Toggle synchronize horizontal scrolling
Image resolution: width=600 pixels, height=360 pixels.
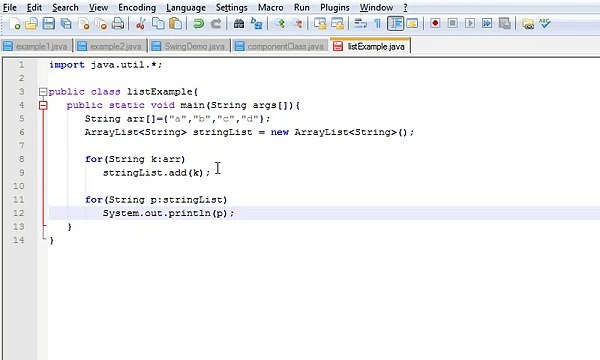tap(338, 24)
